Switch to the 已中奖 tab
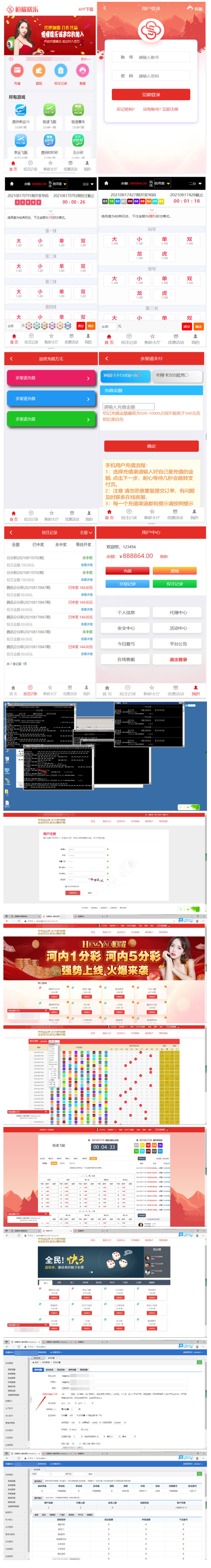The height and width of the screenshot is (1568, 211). tap(38, 545)
